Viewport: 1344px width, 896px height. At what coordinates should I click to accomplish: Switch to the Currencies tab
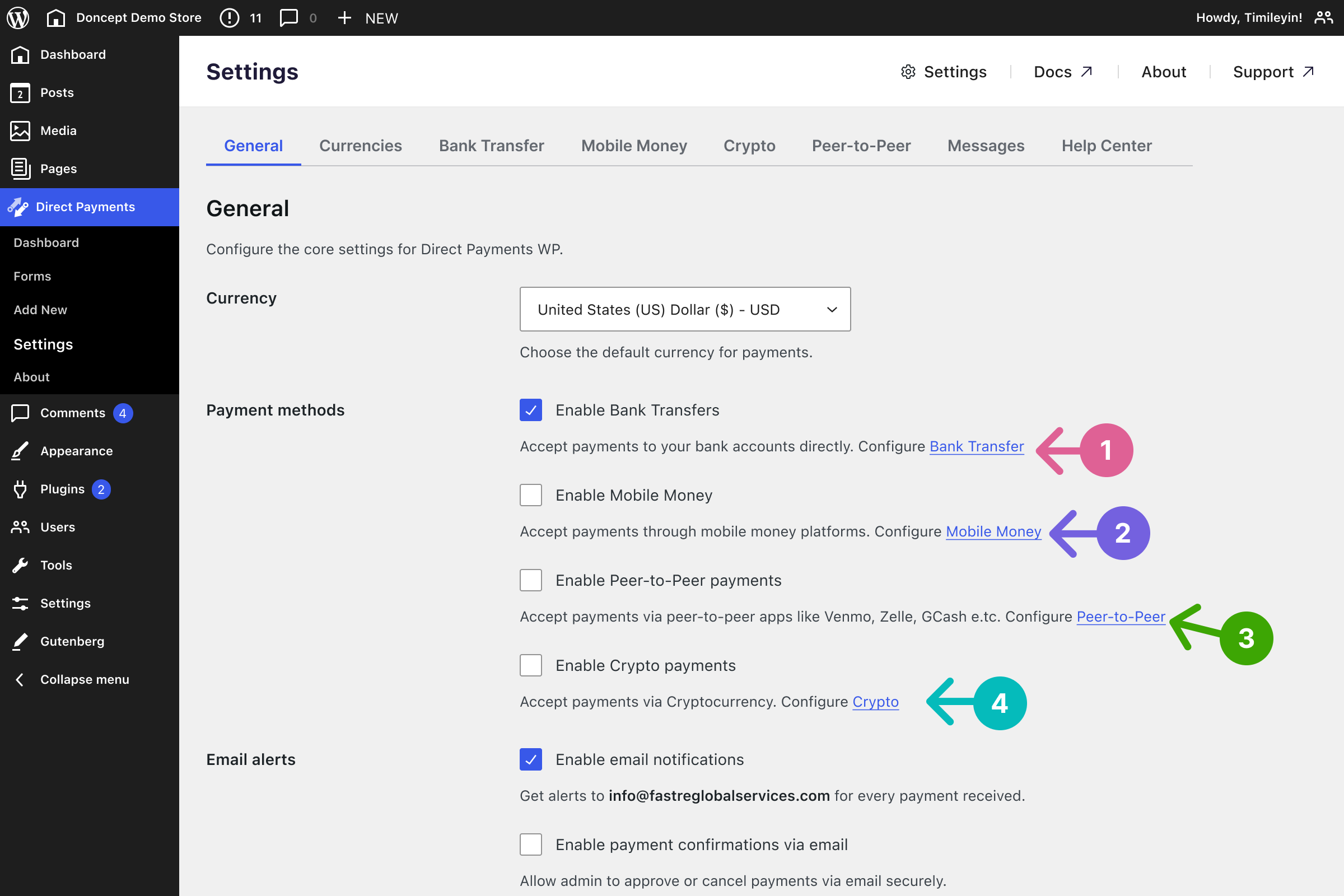(361, 146)
